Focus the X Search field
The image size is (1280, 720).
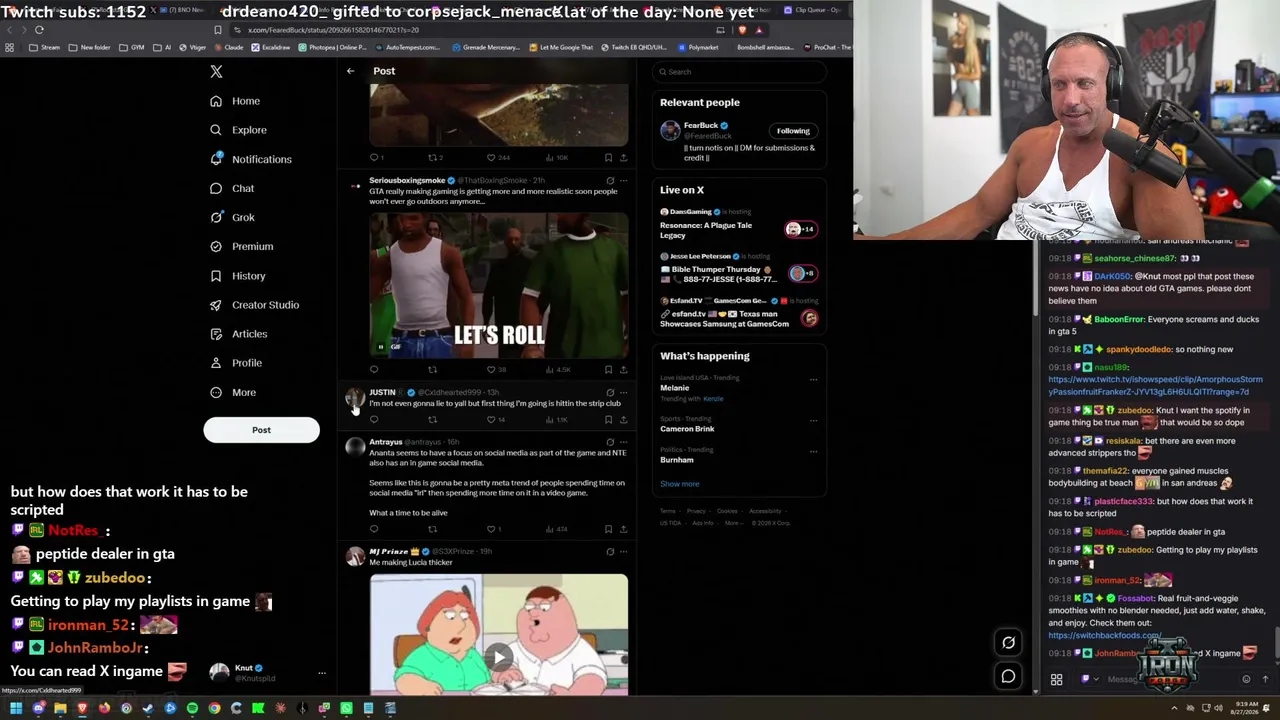(x=741, y=72)
